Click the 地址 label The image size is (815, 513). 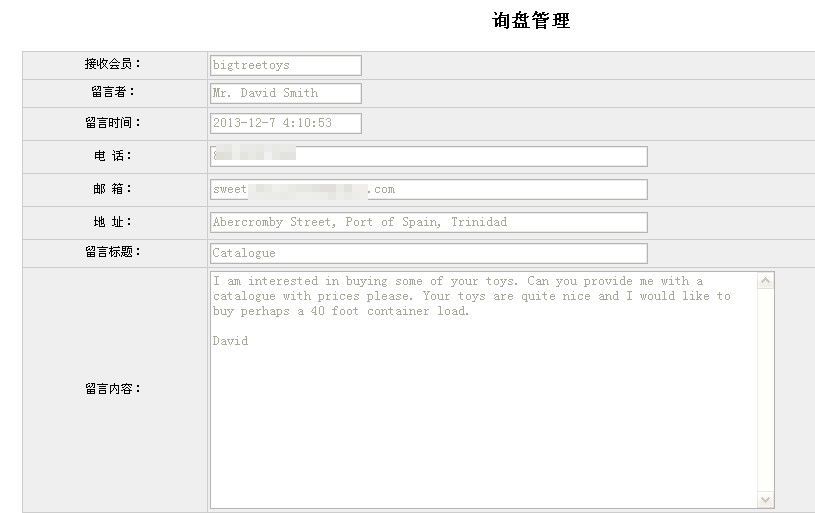(113, 222)
